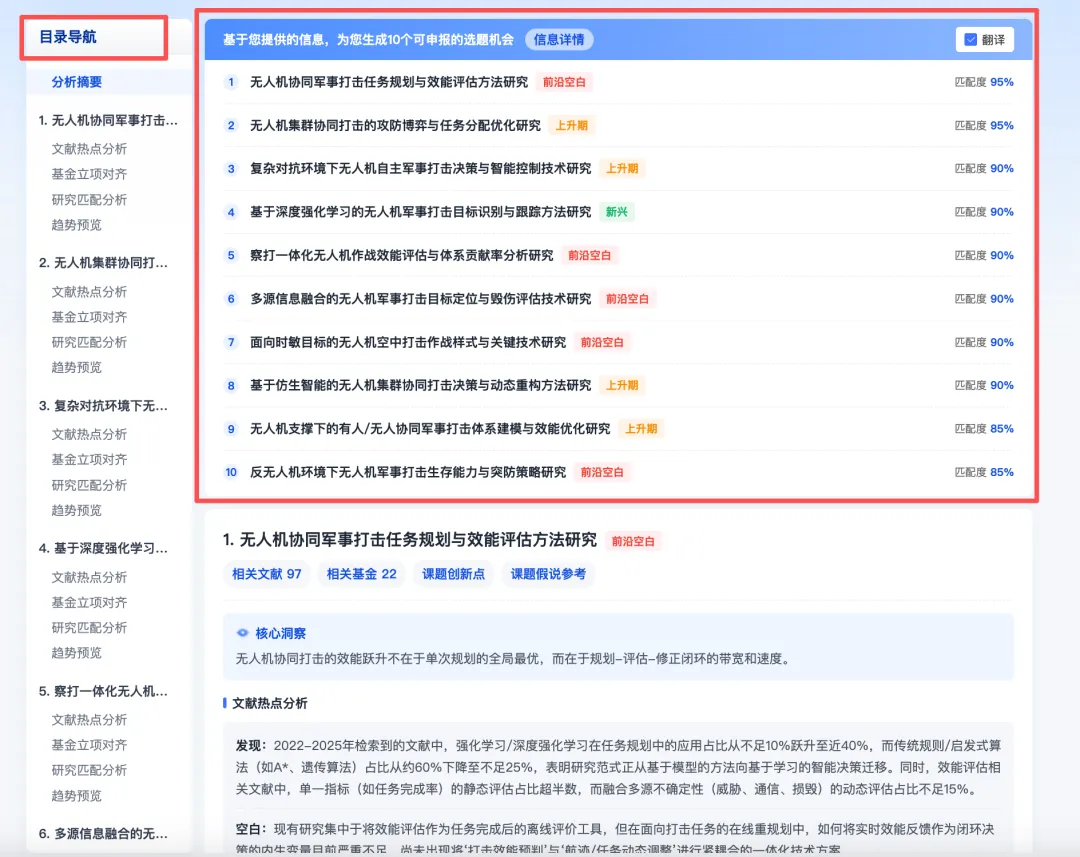Click number 1 badge in topic list
This screenshot has height=857, width=1080.
pyautogui.click(x=231, y=82)
